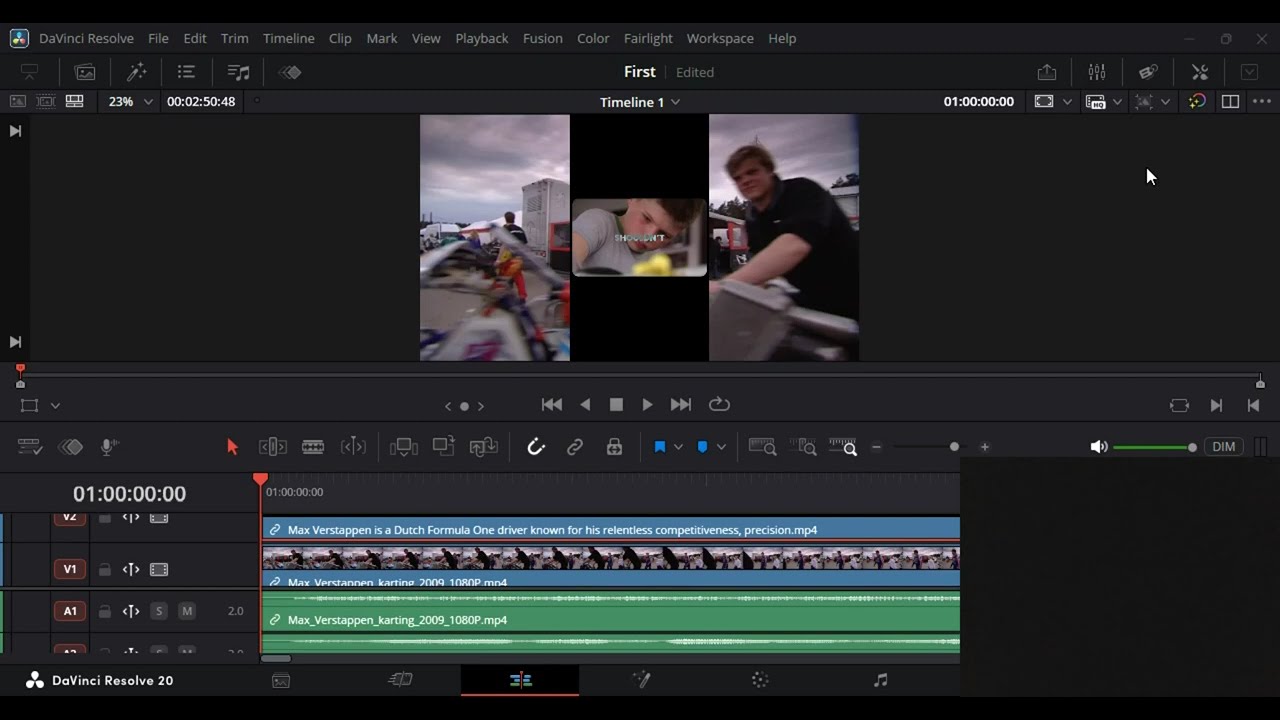Switch to the Color page tab
1280x720 pixels.
[760, 680]
